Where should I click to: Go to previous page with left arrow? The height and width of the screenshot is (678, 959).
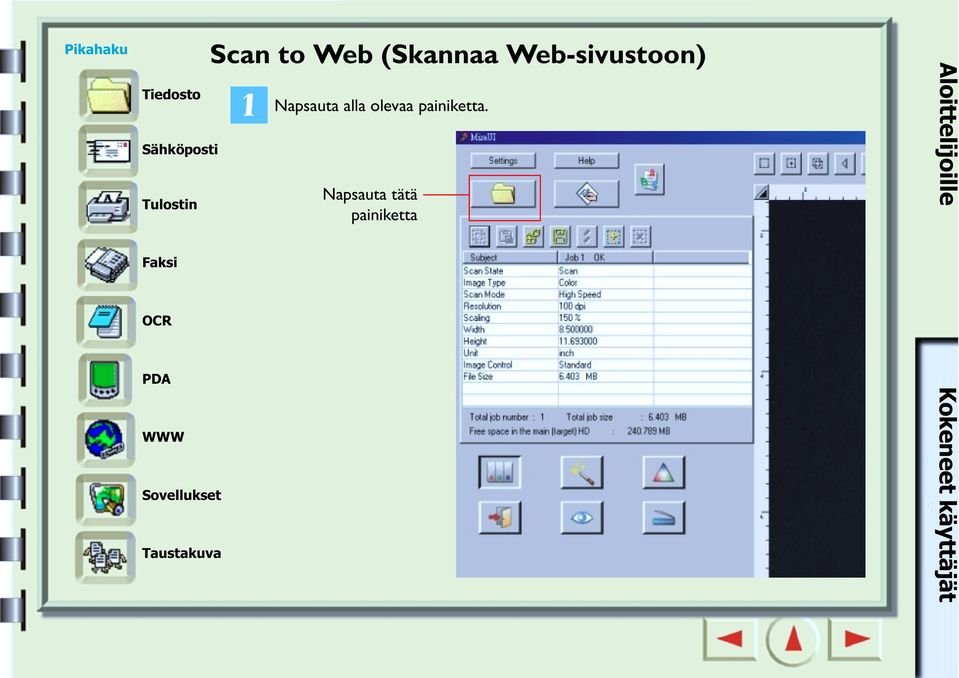tap(730, 639)
